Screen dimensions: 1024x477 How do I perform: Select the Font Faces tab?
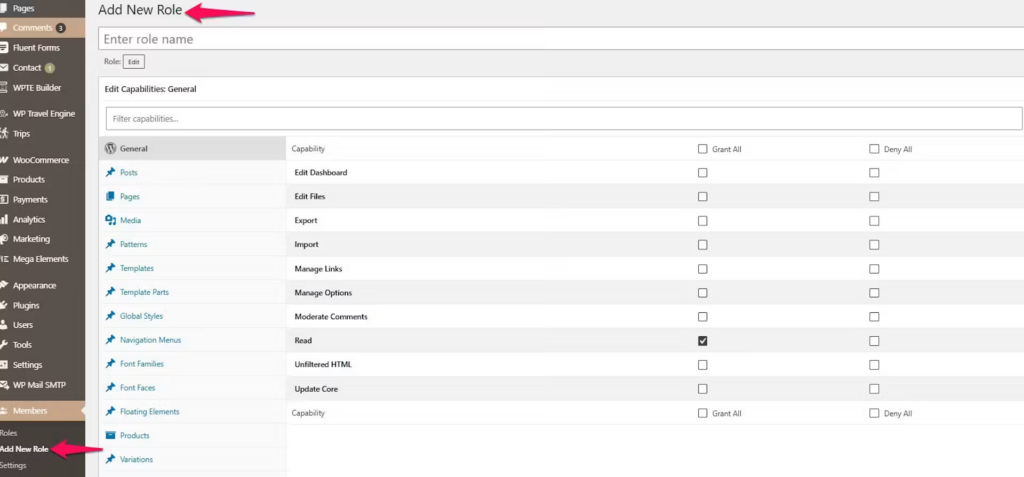[x=193, y=387]
